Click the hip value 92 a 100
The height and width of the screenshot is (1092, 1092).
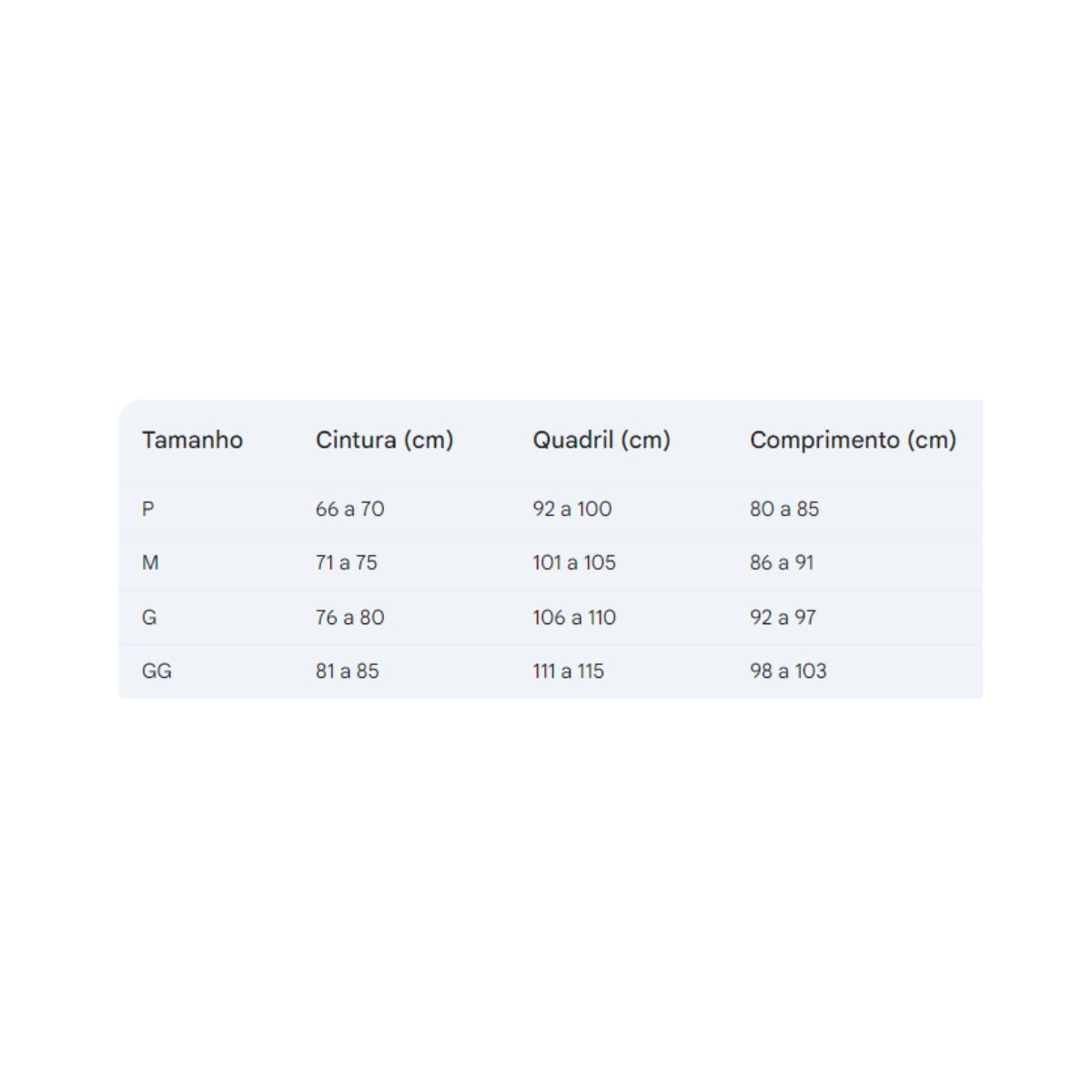click(x=571, y=510)
